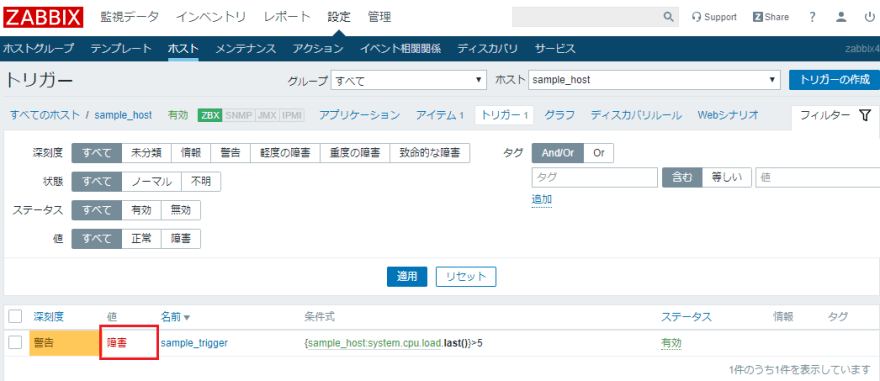Switch to Webシナリオ tab
Viewport: 880px width, 381px height.
[x=728, y=115]
